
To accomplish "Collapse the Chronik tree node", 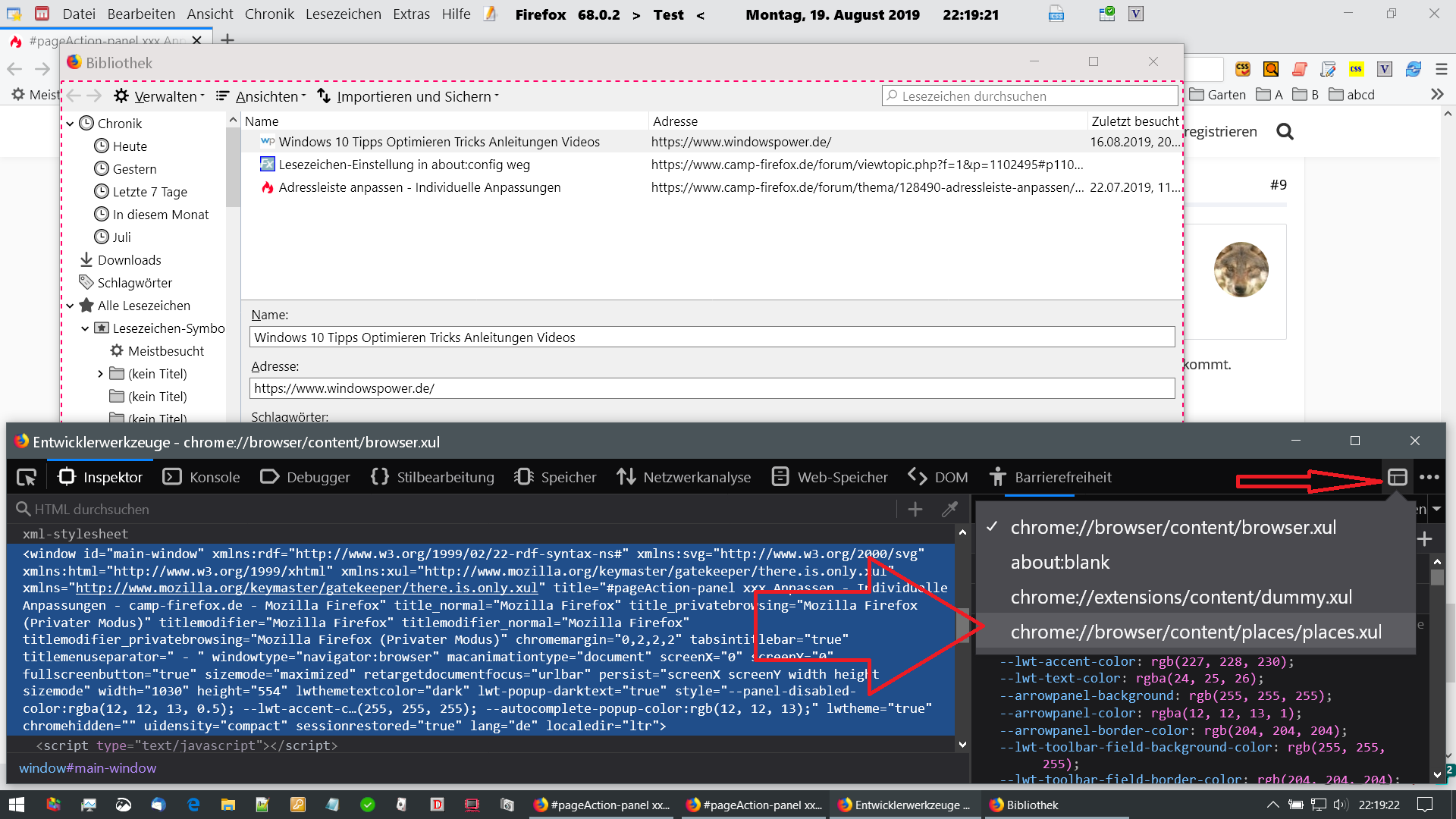I will tap(71, 124).
